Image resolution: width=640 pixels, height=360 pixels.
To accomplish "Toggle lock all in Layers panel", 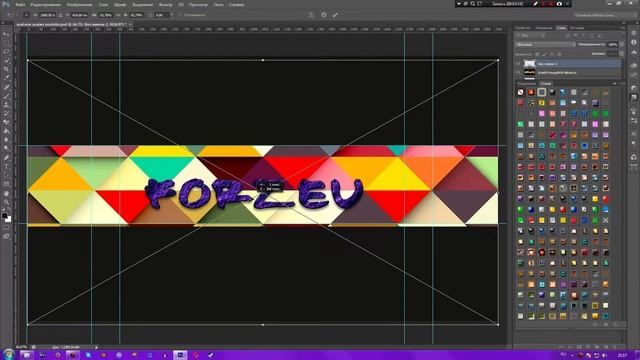I will coord(559,54).
